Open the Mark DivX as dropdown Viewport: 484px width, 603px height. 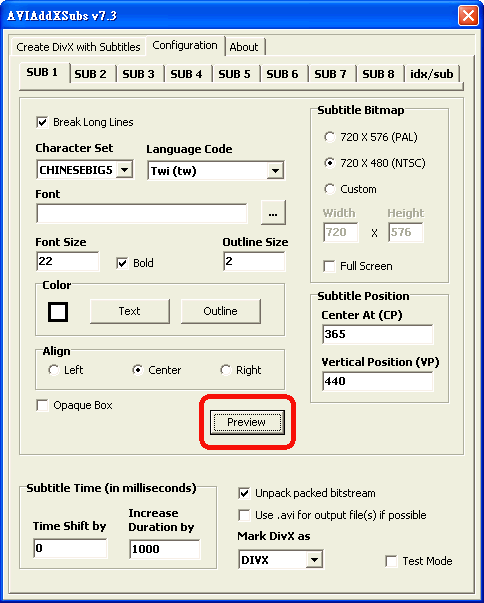coord(314,560)
